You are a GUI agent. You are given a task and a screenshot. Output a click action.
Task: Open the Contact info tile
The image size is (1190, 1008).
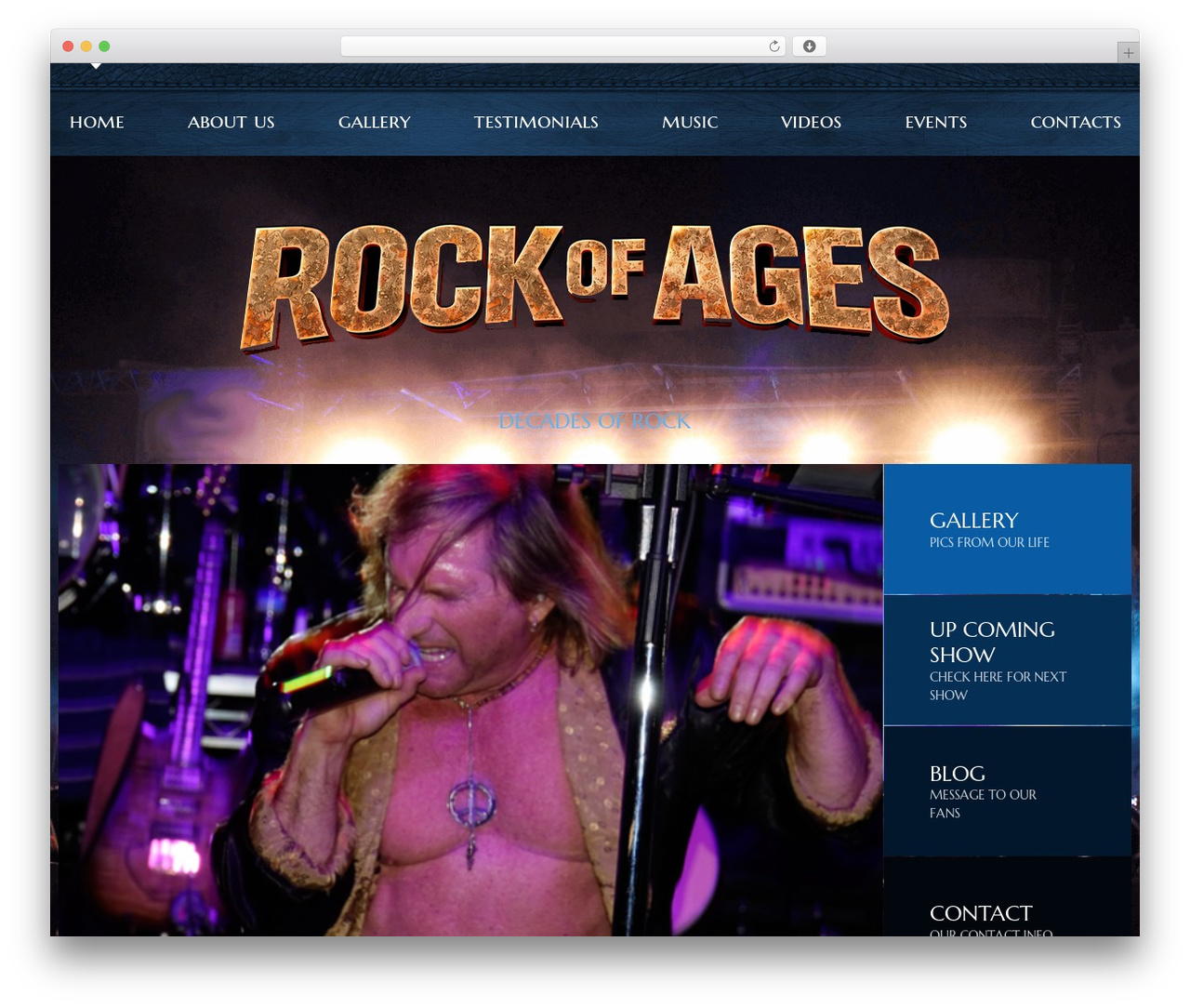point(1007,897)
